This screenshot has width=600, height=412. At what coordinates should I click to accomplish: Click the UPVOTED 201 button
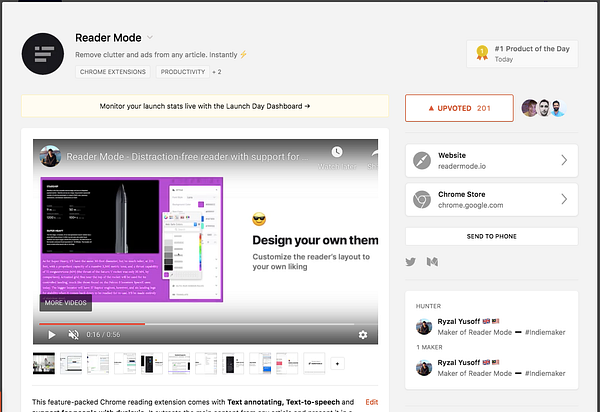point(459,108)
